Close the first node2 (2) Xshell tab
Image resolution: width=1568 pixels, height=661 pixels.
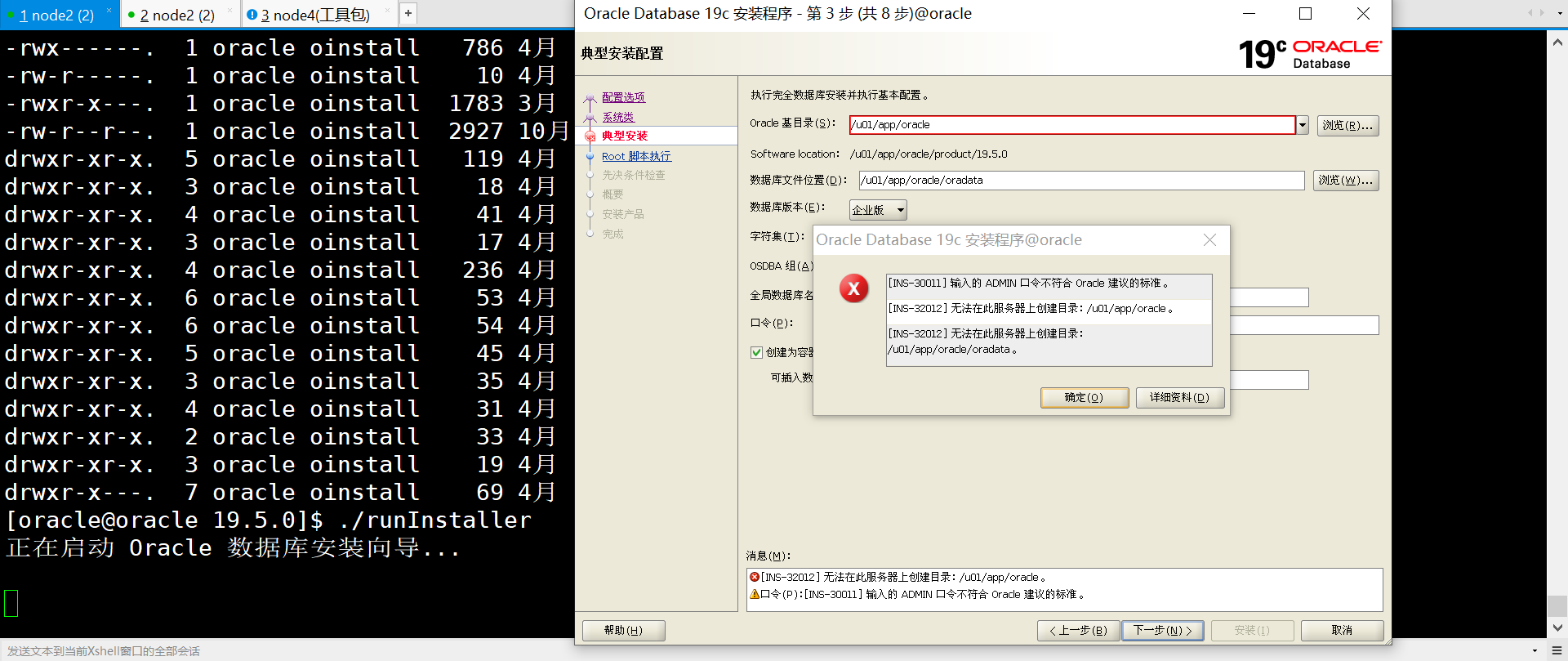click(x=109, y=11)
